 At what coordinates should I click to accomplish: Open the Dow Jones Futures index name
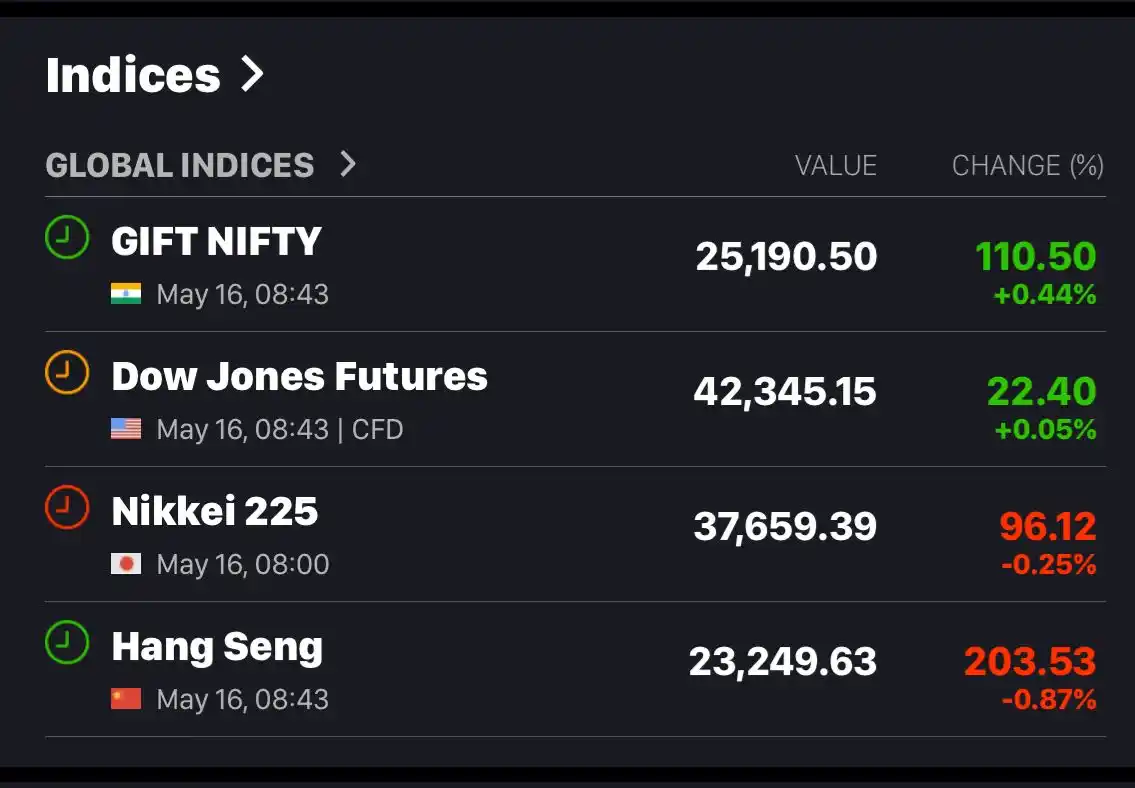pyautogui.click(x=300, y=376)
